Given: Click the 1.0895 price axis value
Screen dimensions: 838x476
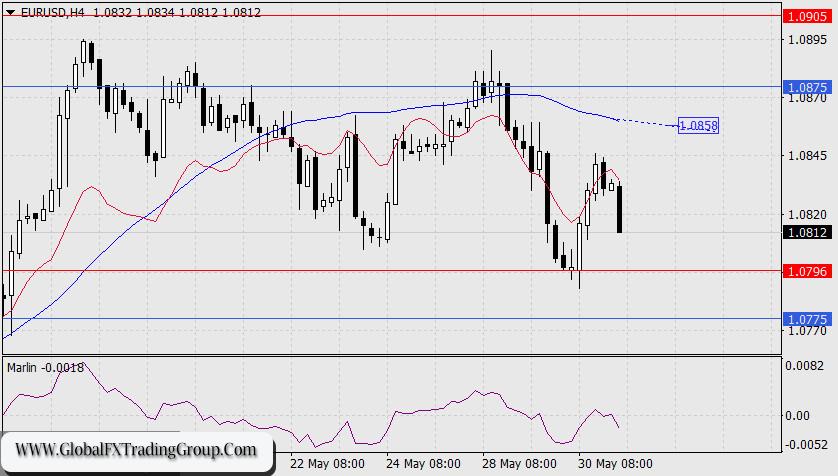Looking at the screenshot, I should coord(808,40).
